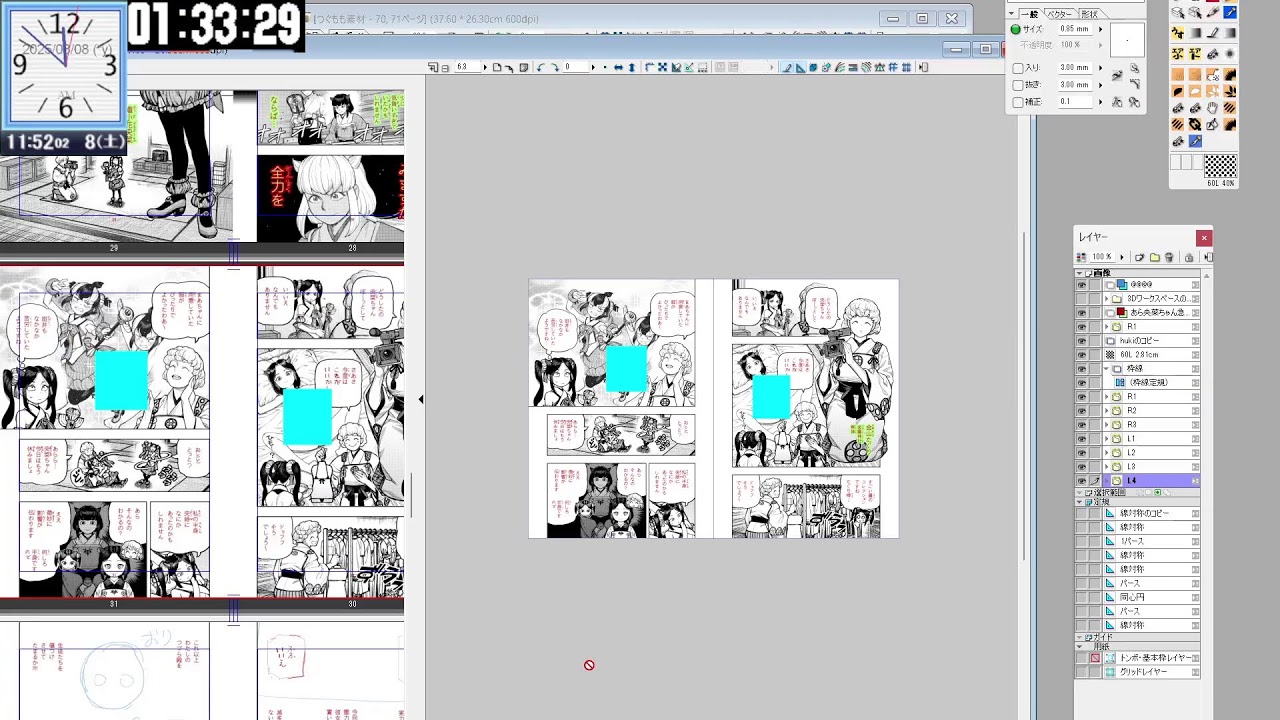
Task: Toggle the ruler snap triangle icon
Action: 800,68
